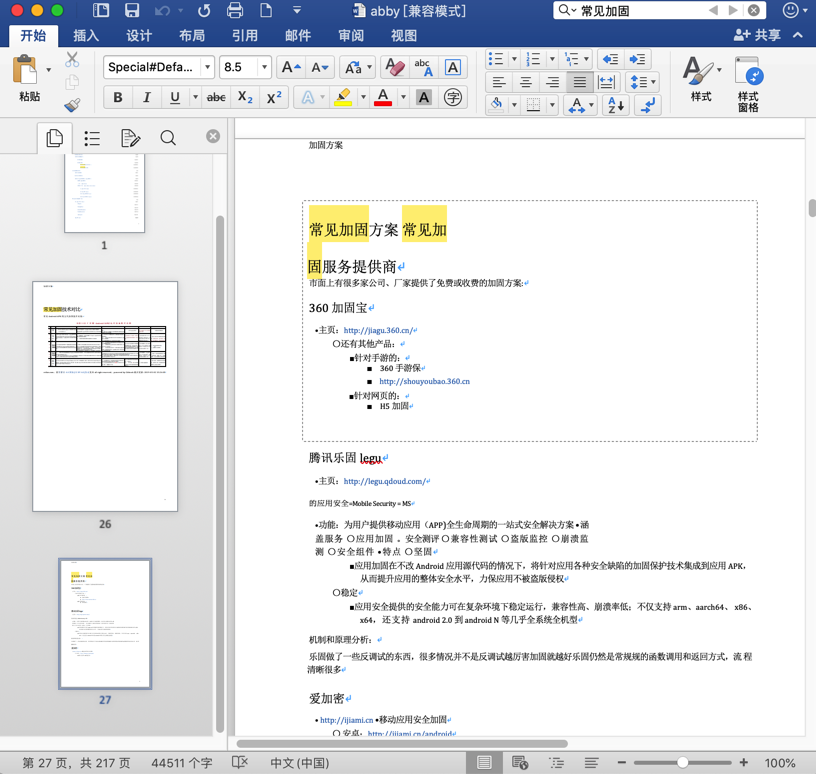Click the Paste clipboard icon

pos(25,70)
